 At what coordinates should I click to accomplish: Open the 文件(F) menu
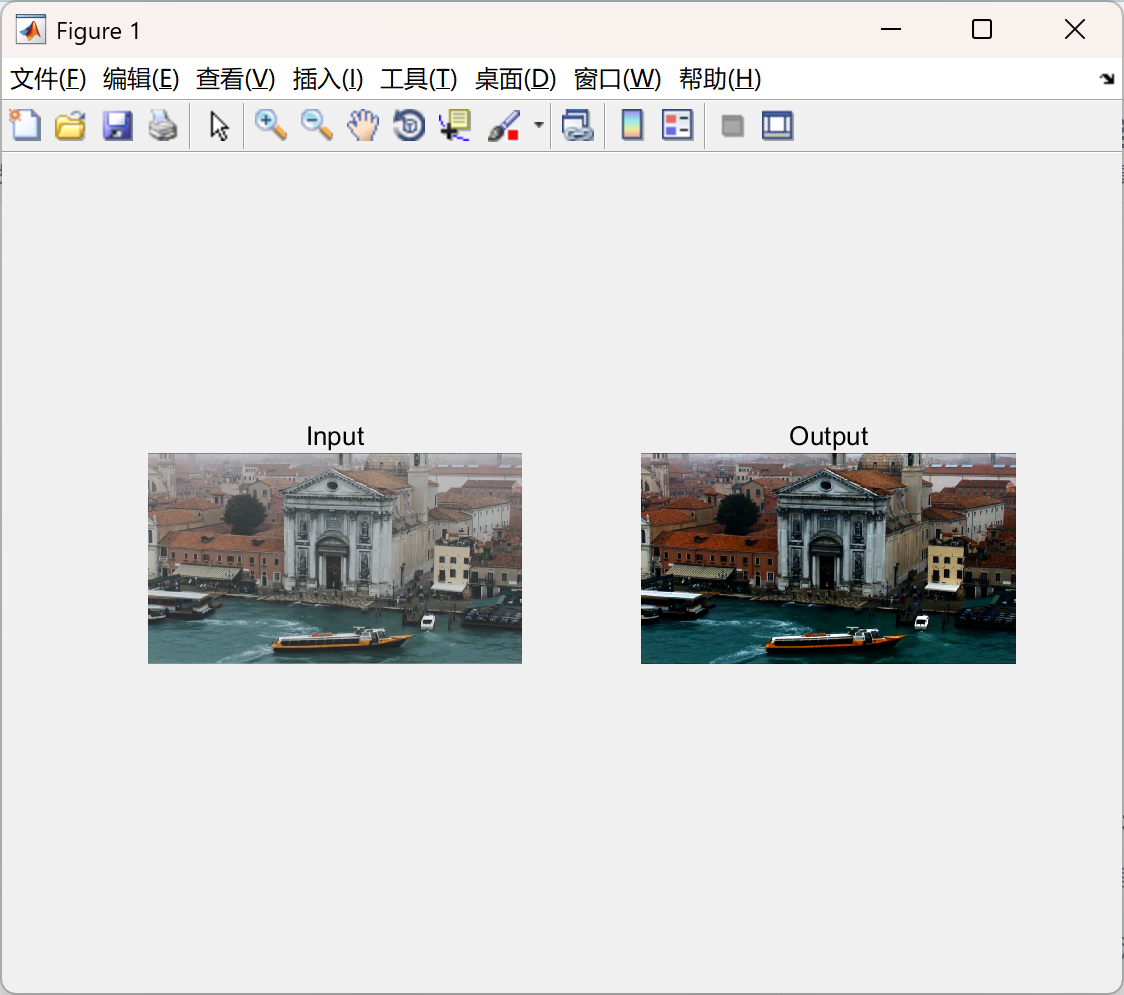click(48, 79)
